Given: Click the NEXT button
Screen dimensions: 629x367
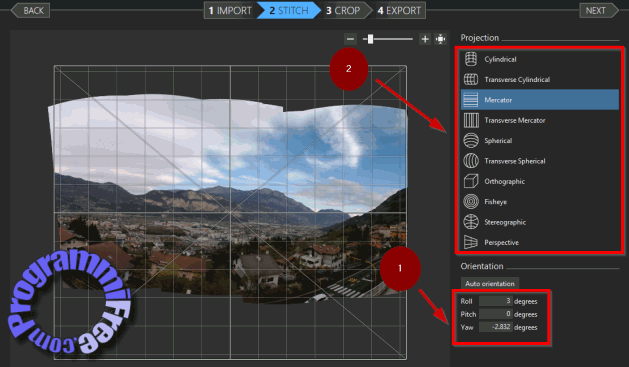Looking at the screenshot, I should (599, 10).
